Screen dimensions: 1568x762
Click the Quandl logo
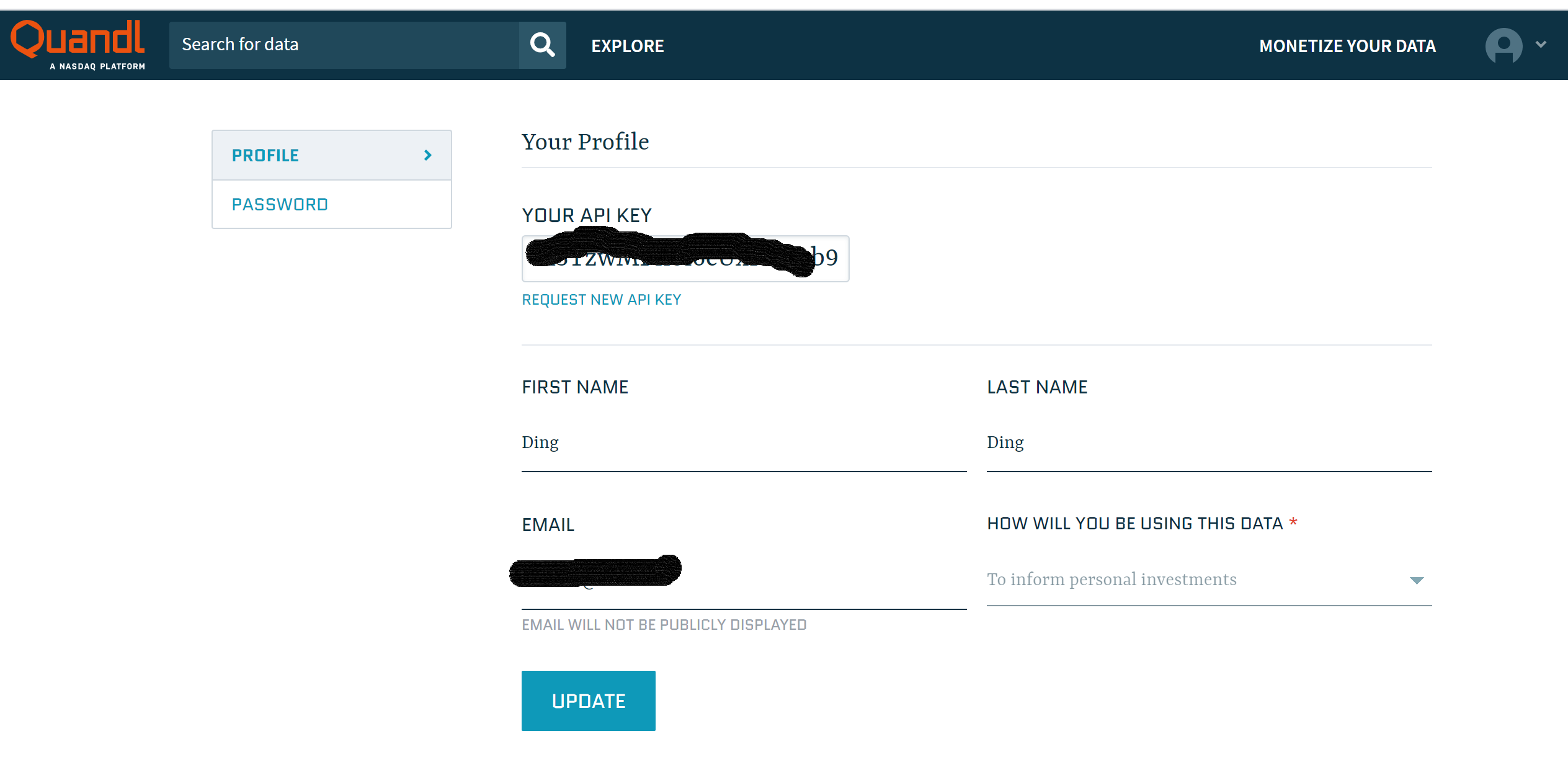[78, 38]
